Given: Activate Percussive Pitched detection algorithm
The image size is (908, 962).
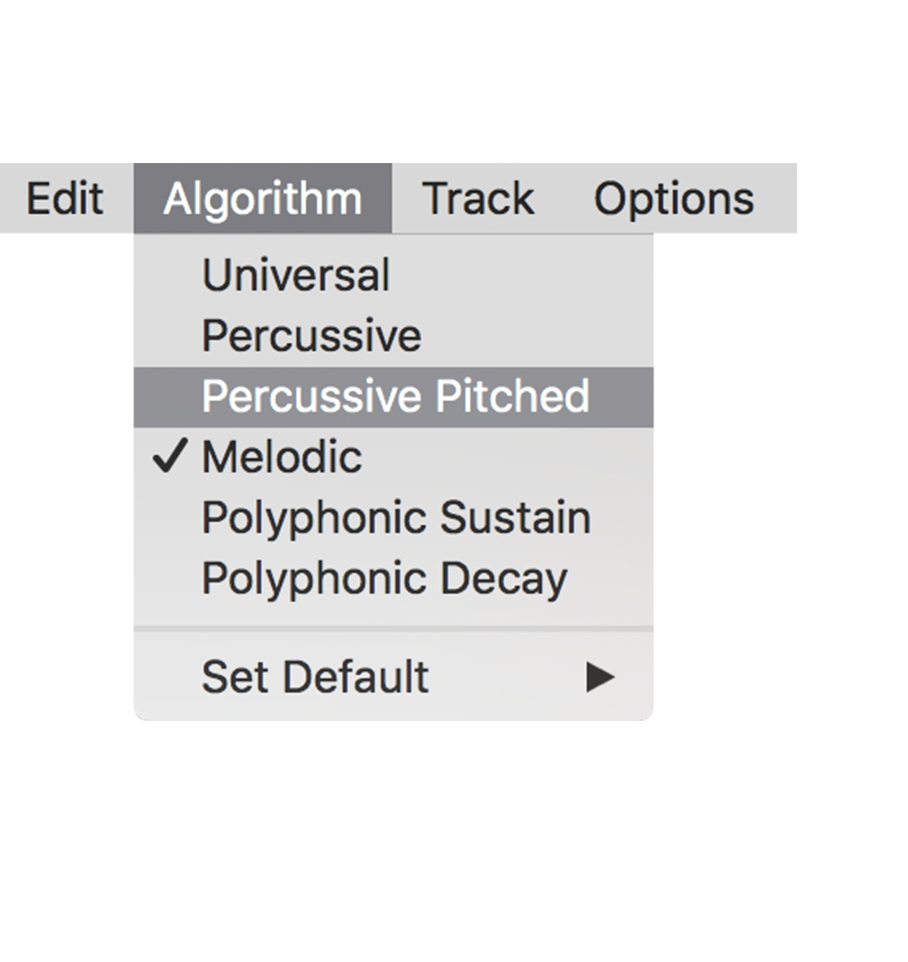Looking at the screenshot, I should click(x=395, y=397).
